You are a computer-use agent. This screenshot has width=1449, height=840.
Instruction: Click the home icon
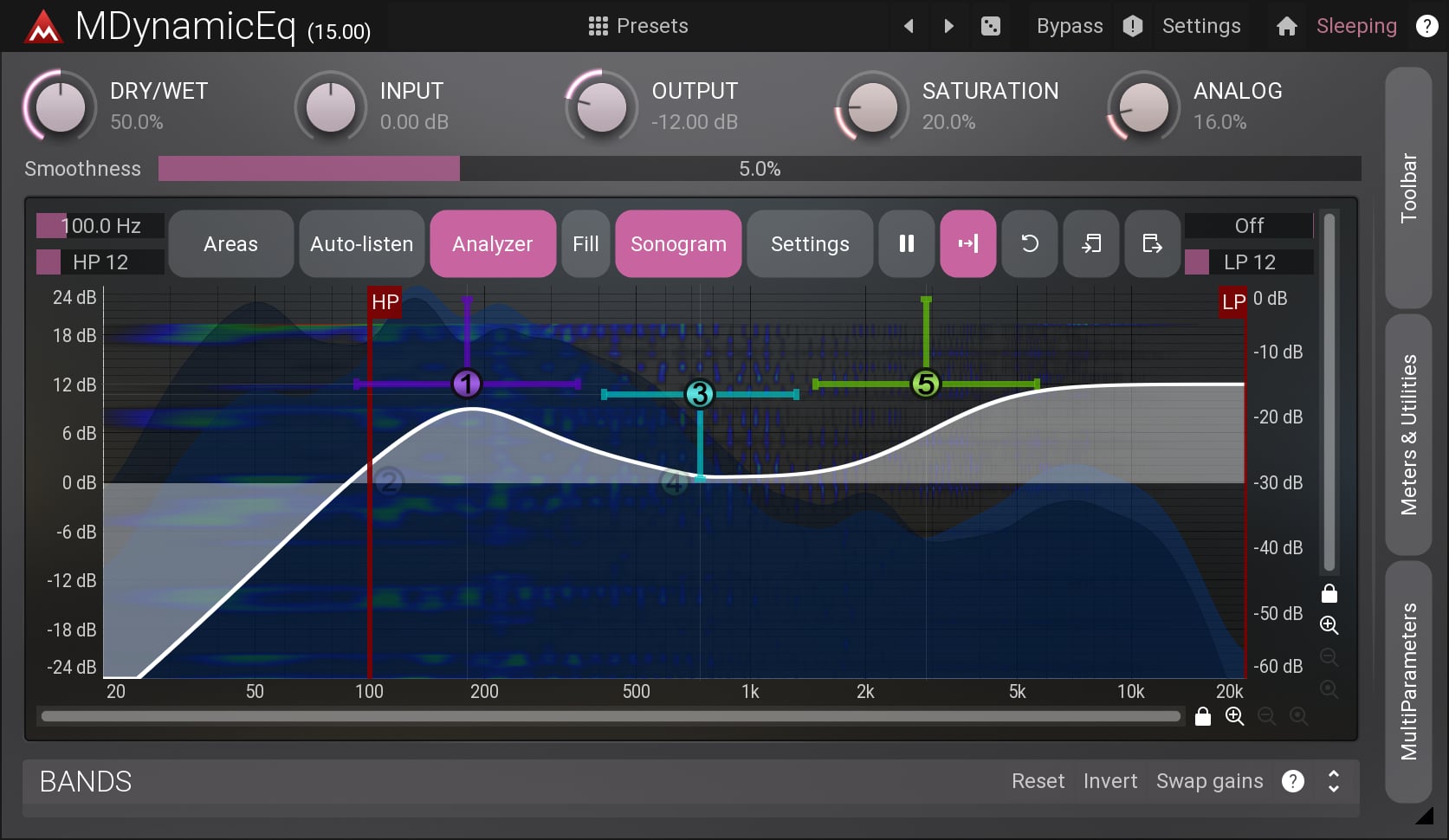[x=1287, y=26]
